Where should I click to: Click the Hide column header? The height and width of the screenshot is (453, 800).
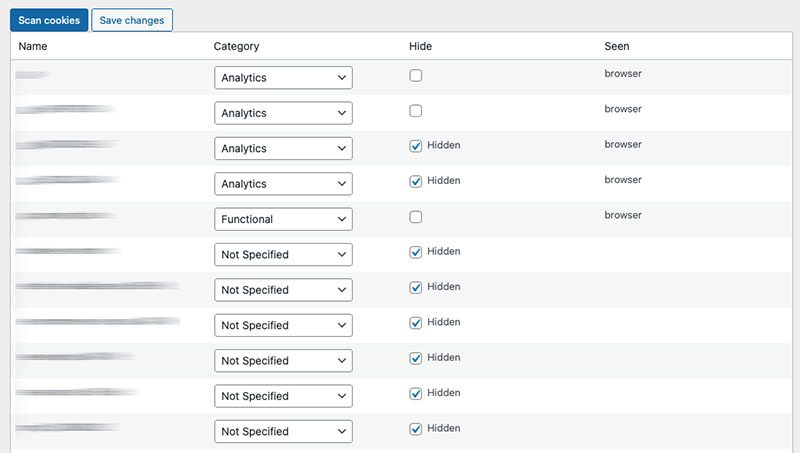click(420, 46)
